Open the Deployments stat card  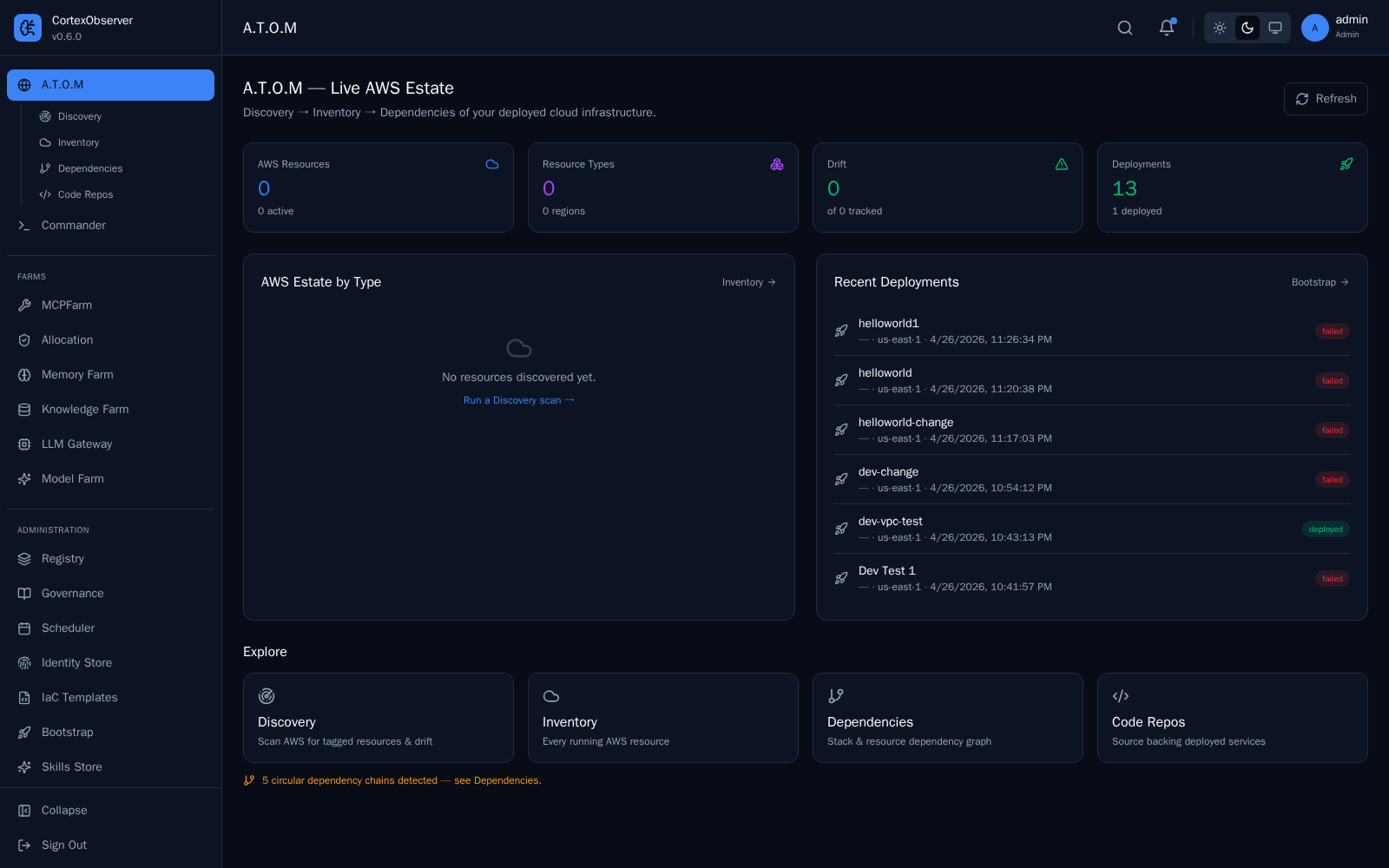(x=1233, y=187)
